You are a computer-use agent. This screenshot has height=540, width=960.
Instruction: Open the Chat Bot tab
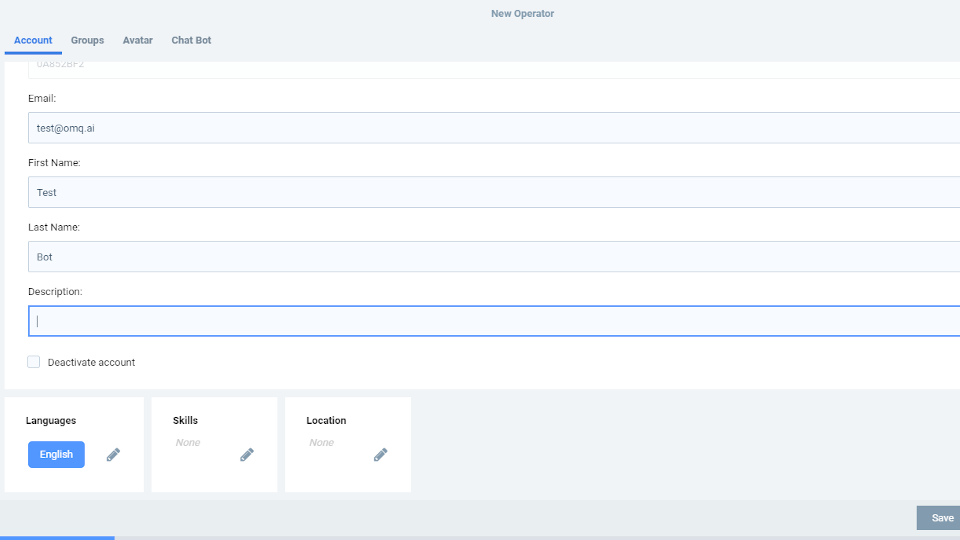191,40
